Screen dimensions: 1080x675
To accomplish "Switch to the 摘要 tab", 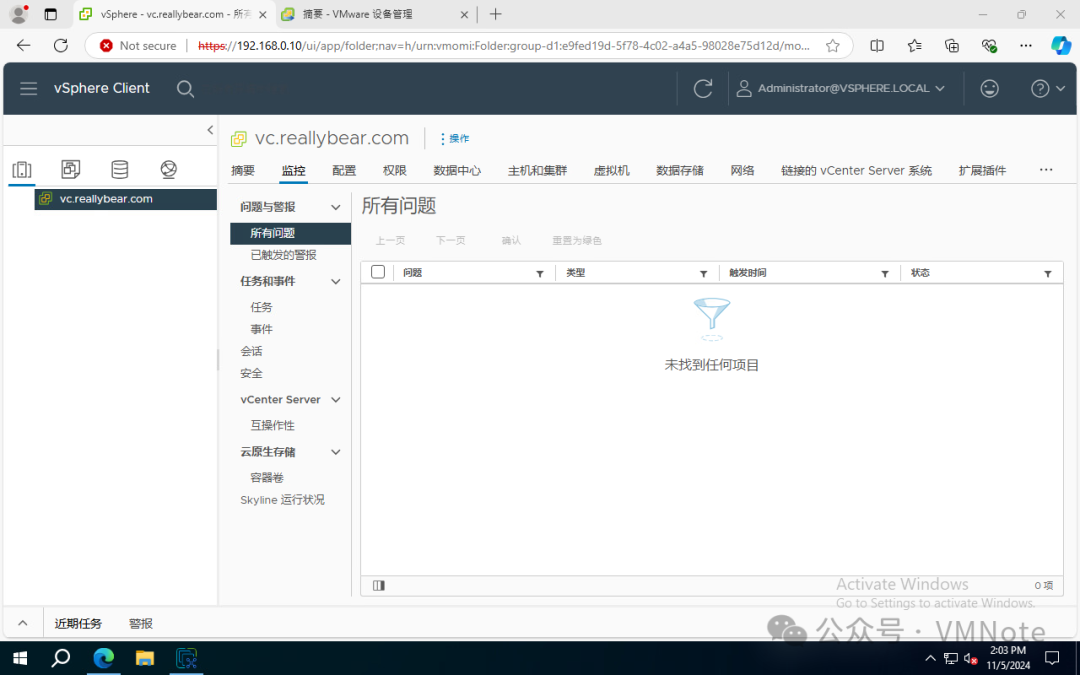I will (x=242, y=170).
